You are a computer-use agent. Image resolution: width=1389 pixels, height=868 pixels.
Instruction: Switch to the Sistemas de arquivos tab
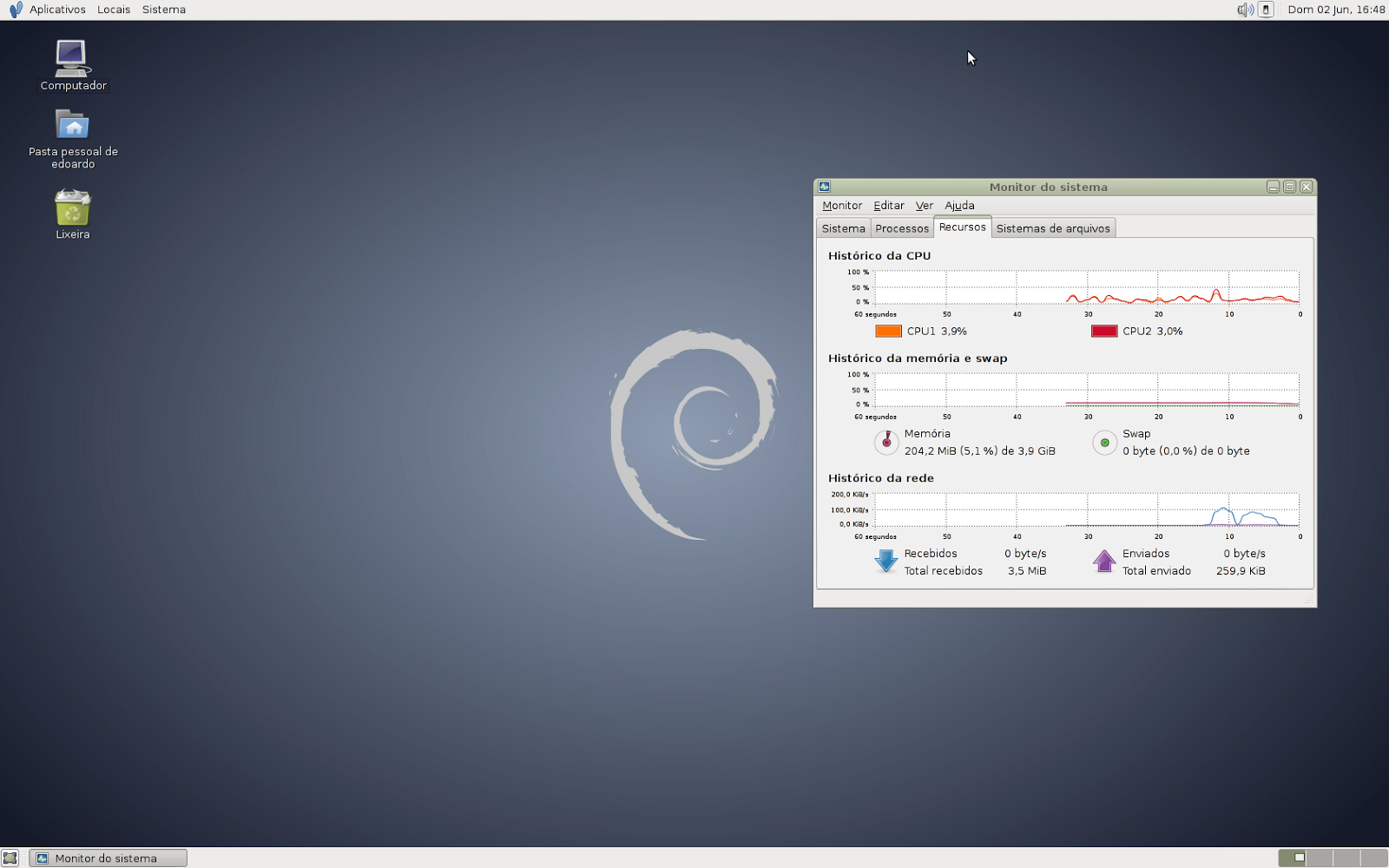(1053, 228)
